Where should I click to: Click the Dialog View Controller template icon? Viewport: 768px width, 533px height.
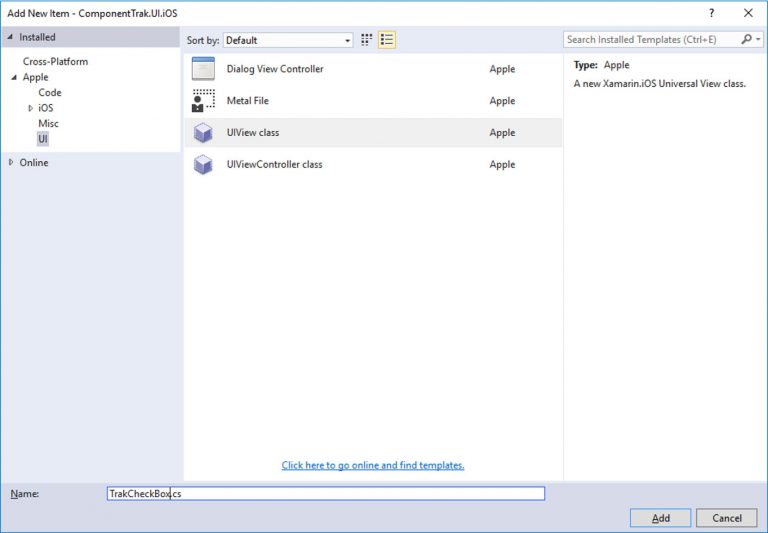click(203, 69)
